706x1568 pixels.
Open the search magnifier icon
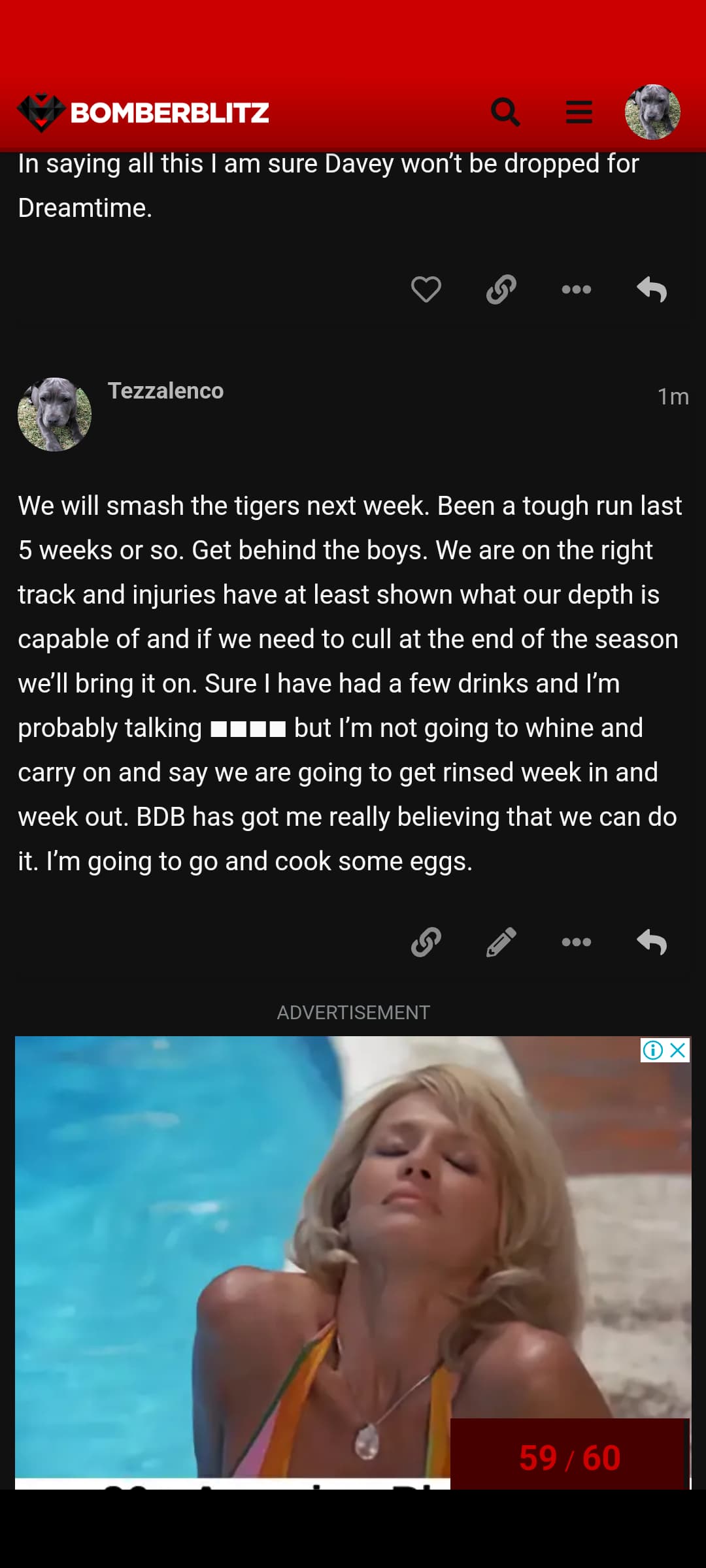tap(505, 112)
